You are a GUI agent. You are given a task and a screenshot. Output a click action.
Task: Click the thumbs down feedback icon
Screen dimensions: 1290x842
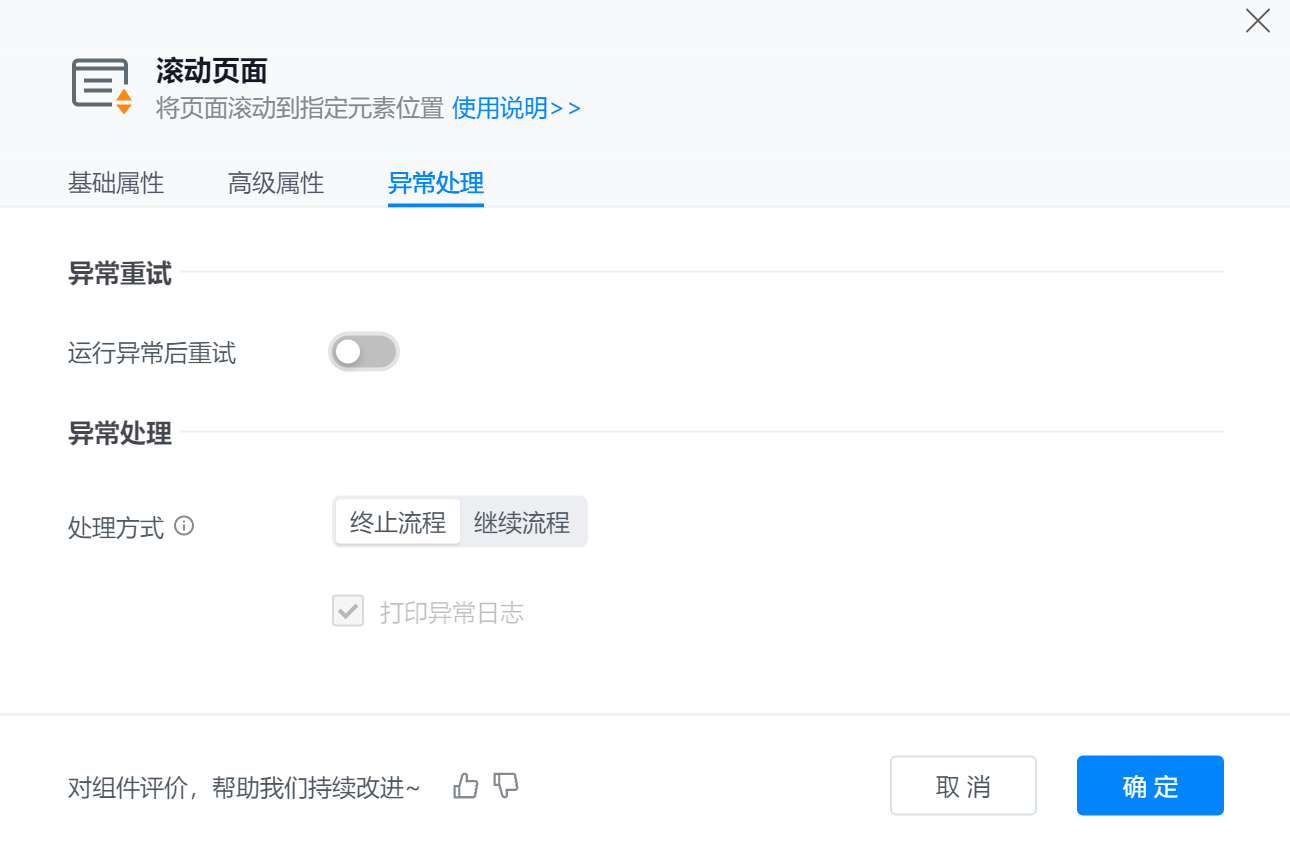pos(507,786)
